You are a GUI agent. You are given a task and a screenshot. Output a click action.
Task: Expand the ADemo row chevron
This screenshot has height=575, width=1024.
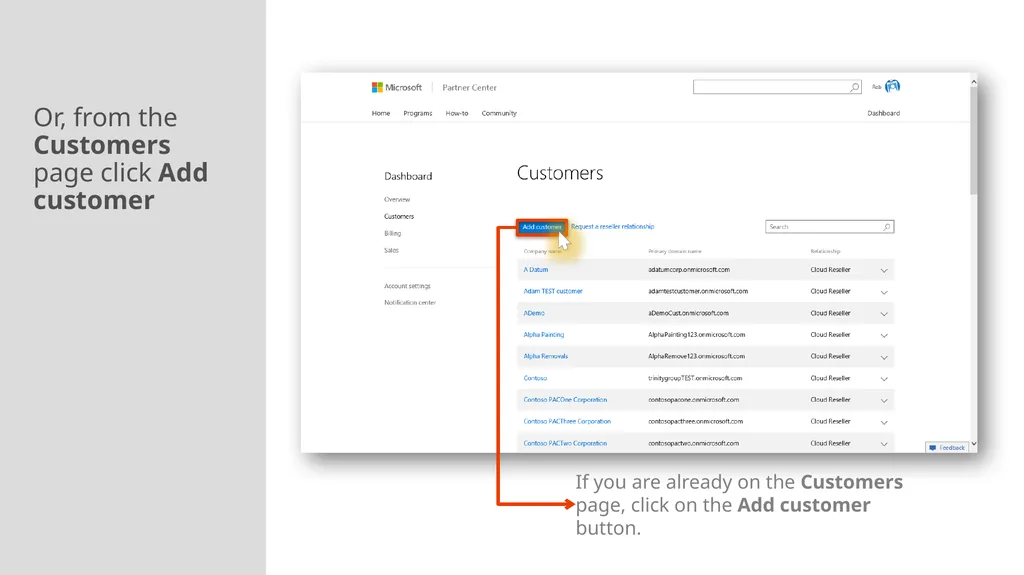884,314
